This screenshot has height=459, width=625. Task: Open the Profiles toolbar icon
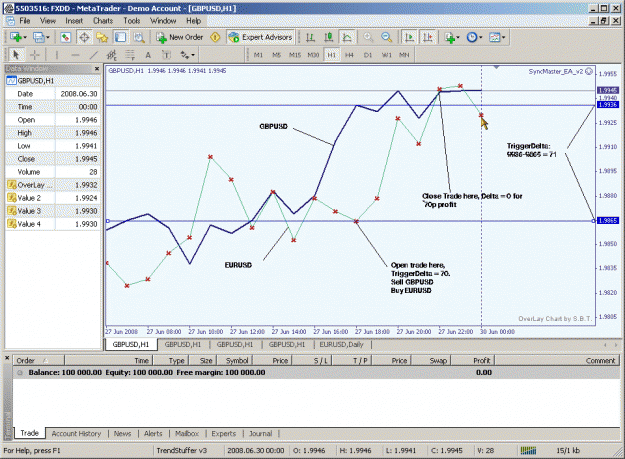coord(38,37)
